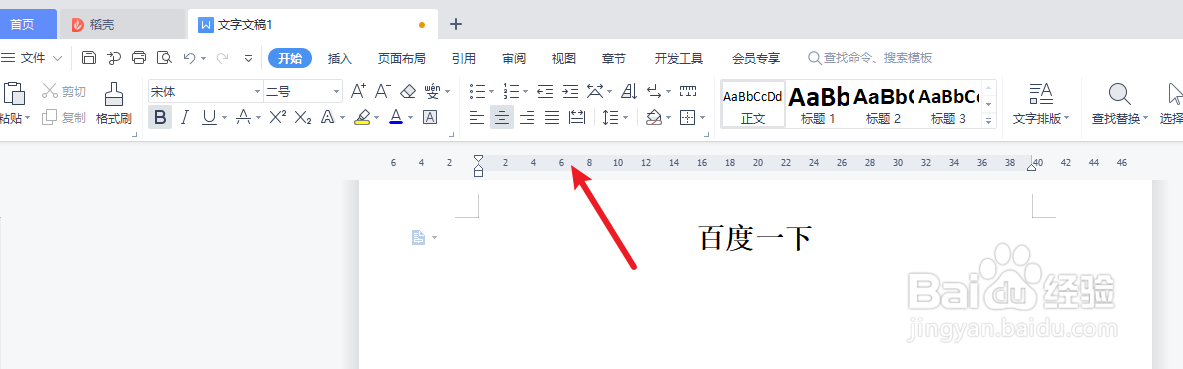This screenshot has height=369, width=1183.
Task: Apply the 标题 3 heading style
Action: coord(948,103)
